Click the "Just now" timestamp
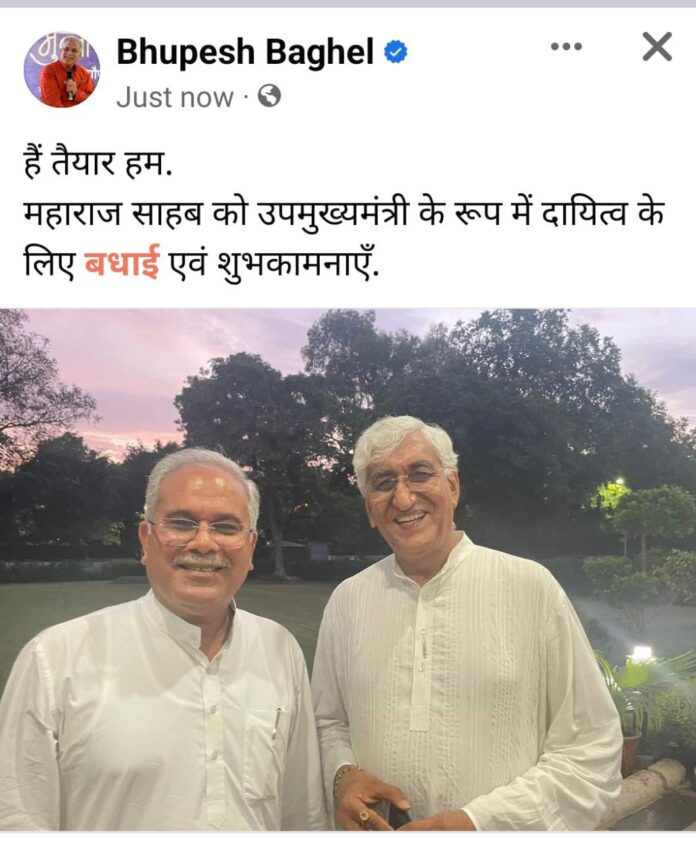 [175, 97]
